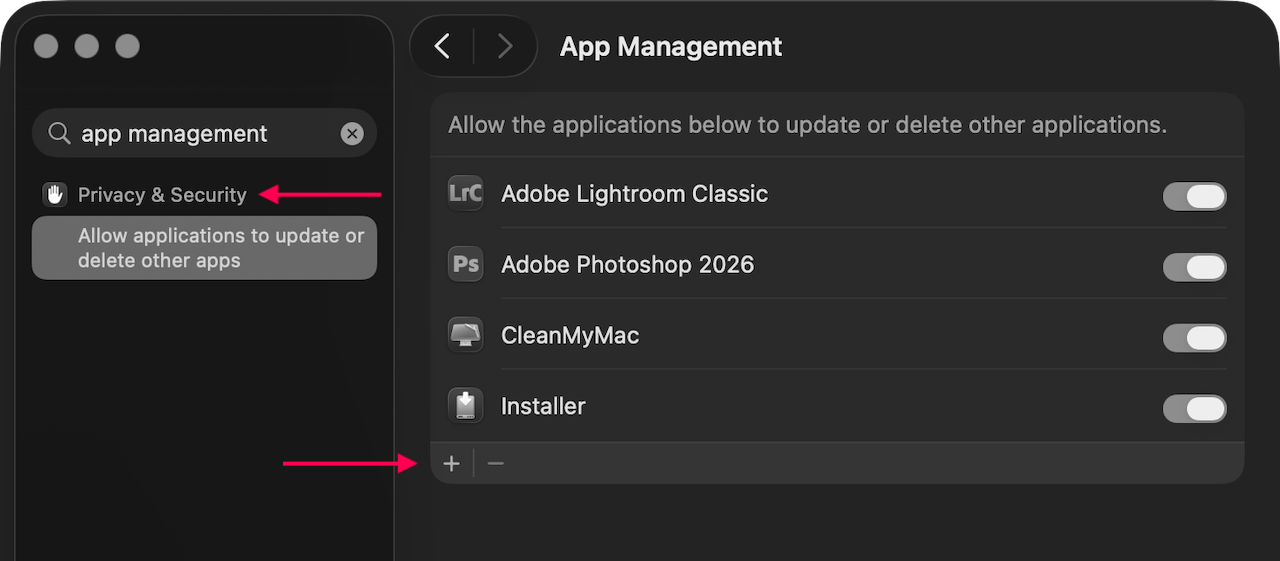The width and height of the screenshot is (1280, 561).
Task: Click the Adobe Lightroom Classic app icon
Action: click(466, 193)
